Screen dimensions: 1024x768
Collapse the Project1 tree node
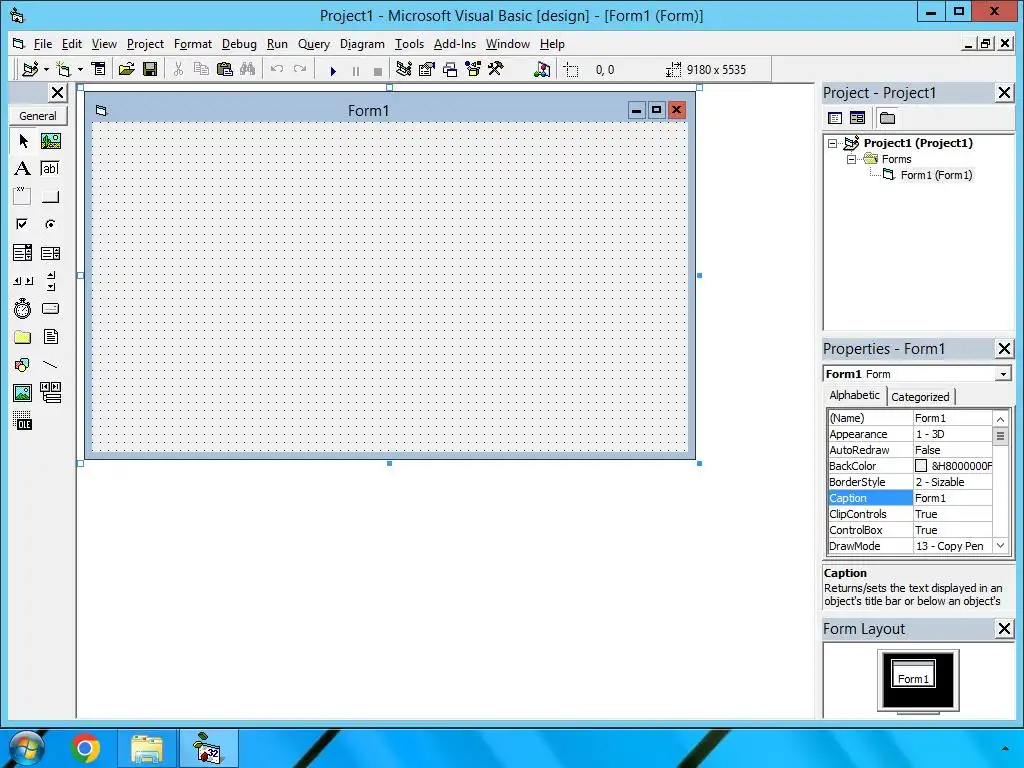pos(832,143)
